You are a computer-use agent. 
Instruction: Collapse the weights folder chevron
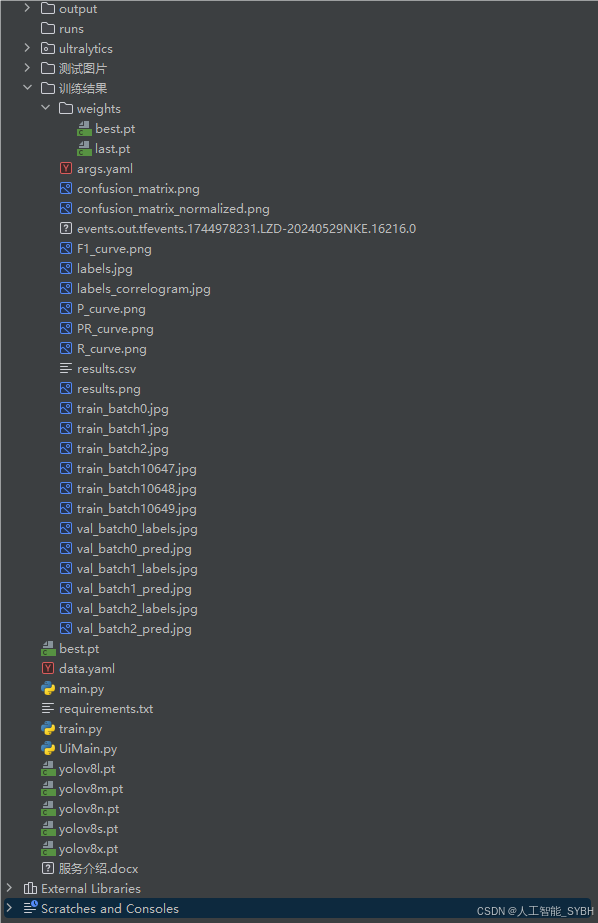tap(45, 108)
